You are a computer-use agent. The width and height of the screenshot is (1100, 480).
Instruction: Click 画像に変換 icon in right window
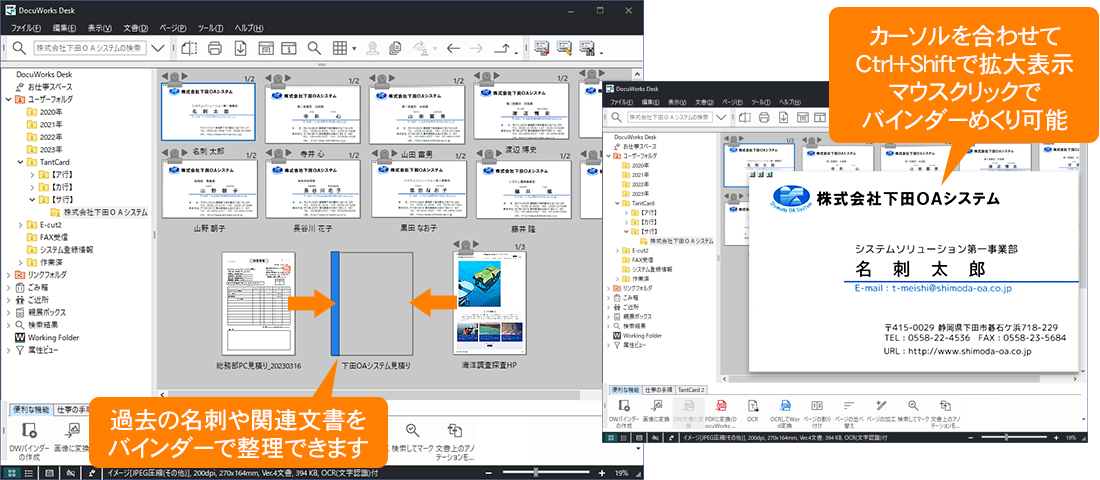point(657,405)
